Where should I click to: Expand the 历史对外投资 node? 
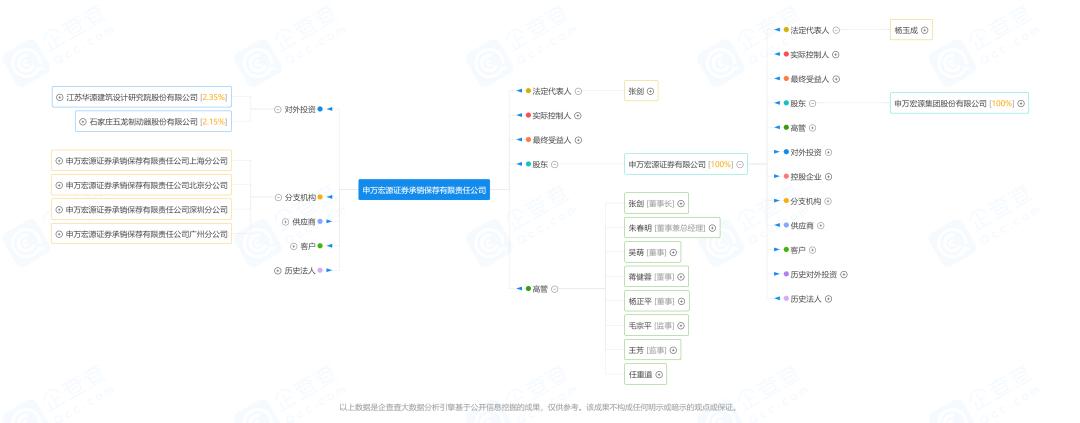(x=844, y=274)
